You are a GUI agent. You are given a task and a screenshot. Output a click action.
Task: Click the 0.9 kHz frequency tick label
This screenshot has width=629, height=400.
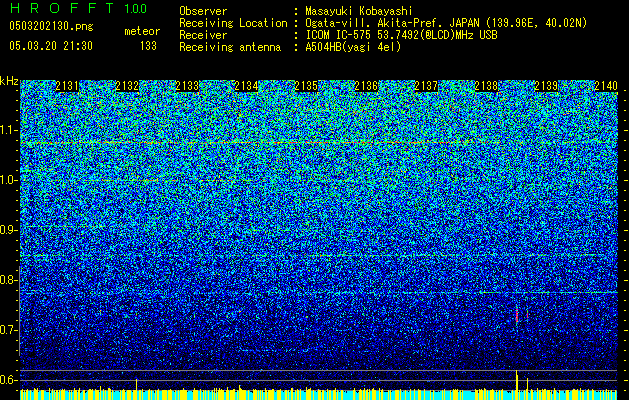tap(8, 230)
